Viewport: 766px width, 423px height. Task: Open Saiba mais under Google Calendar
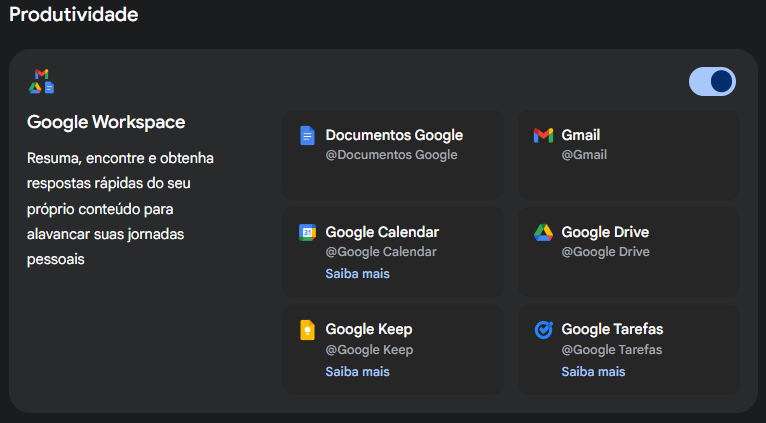point(357,274)
